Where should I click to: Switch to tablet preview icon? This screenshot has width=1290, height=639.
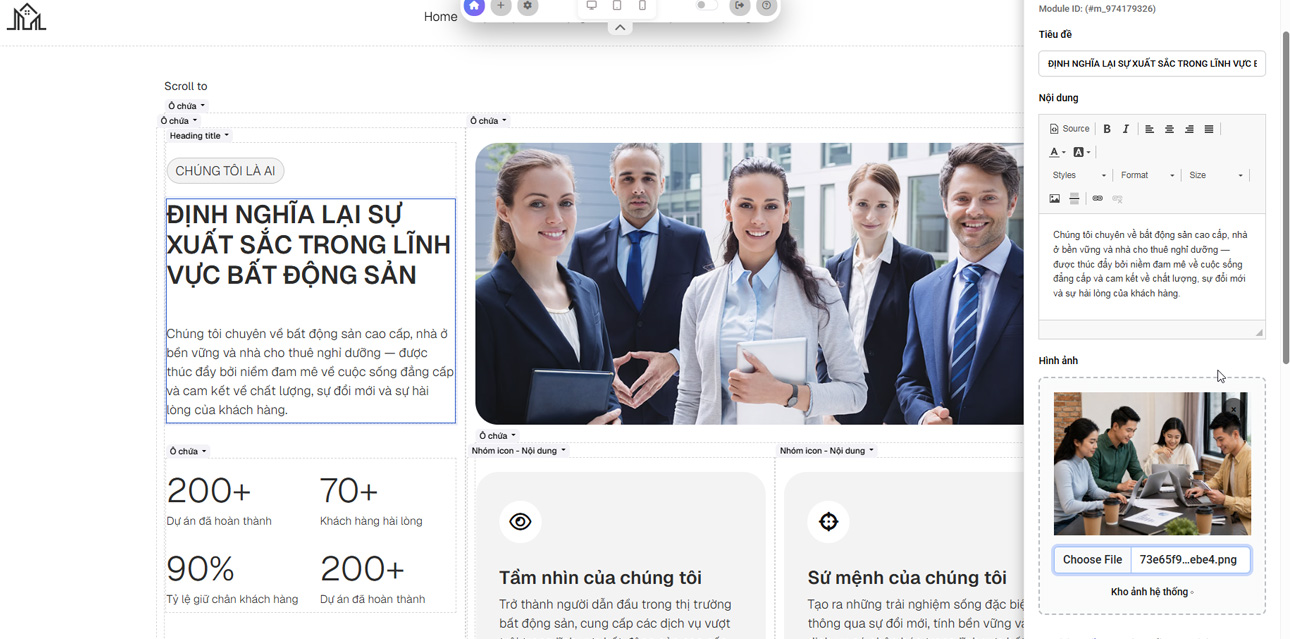(617, 6)
